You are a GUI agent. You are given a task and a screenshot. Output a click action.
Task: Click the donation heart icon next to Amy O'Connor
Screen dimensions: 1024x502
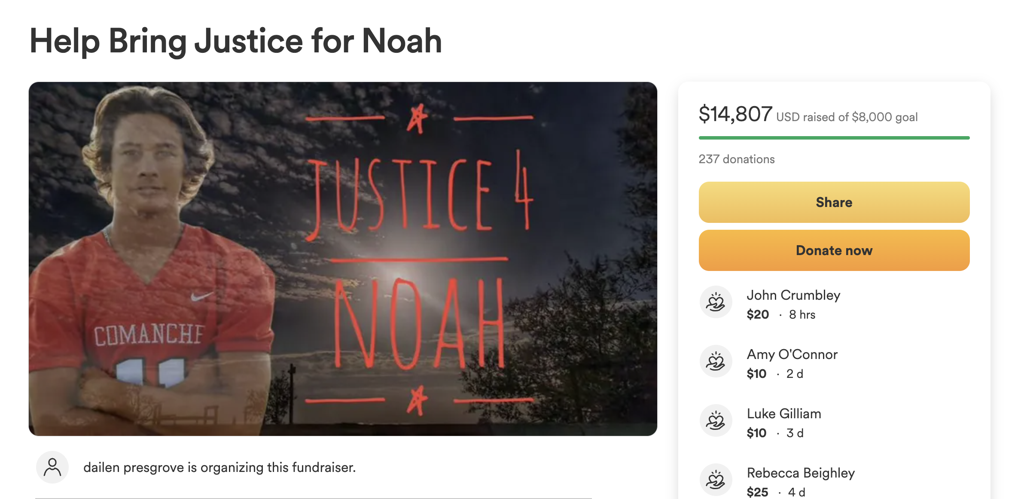coord(716,361)
